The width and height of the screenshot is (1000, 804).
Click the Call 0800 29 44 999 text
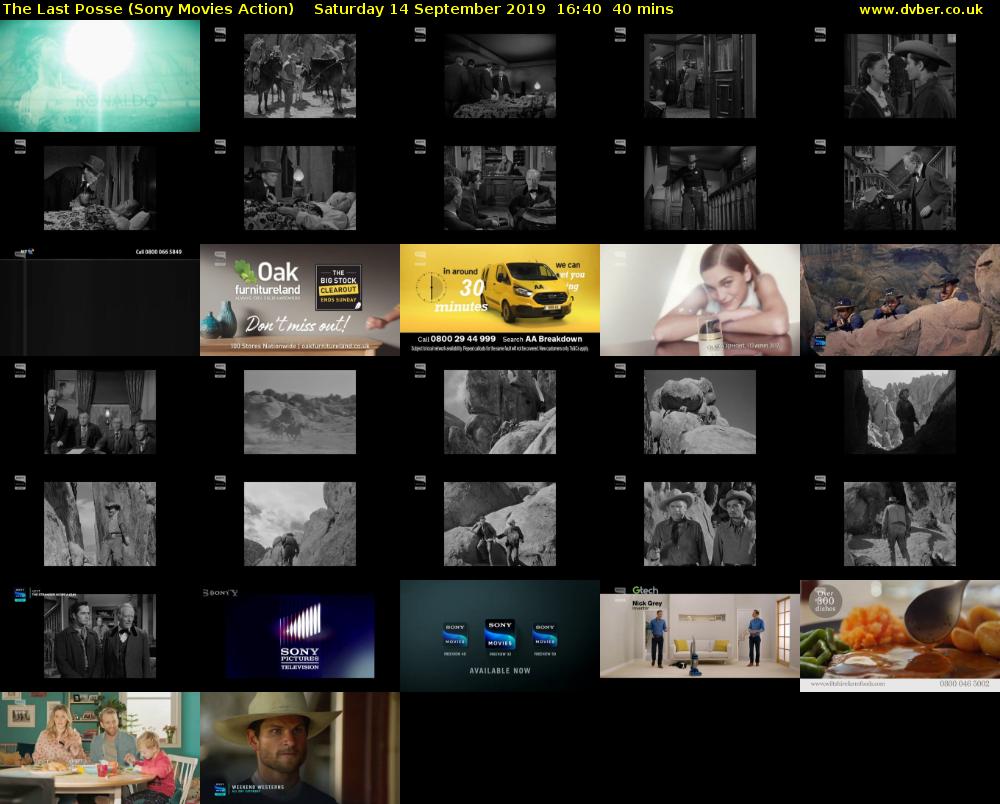tap(456, 339)
